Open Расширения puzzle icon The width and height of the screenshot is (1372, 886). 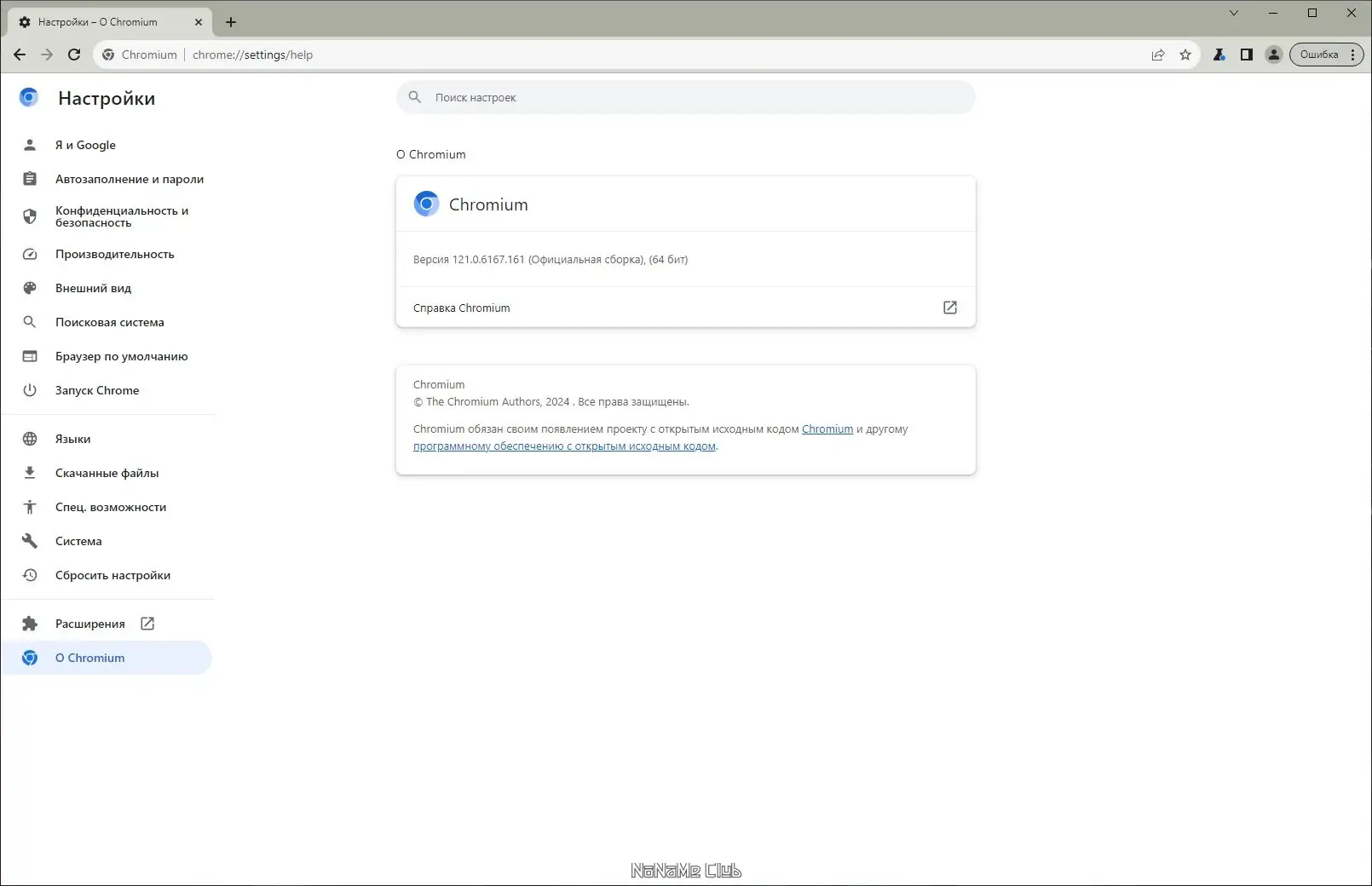30,623
